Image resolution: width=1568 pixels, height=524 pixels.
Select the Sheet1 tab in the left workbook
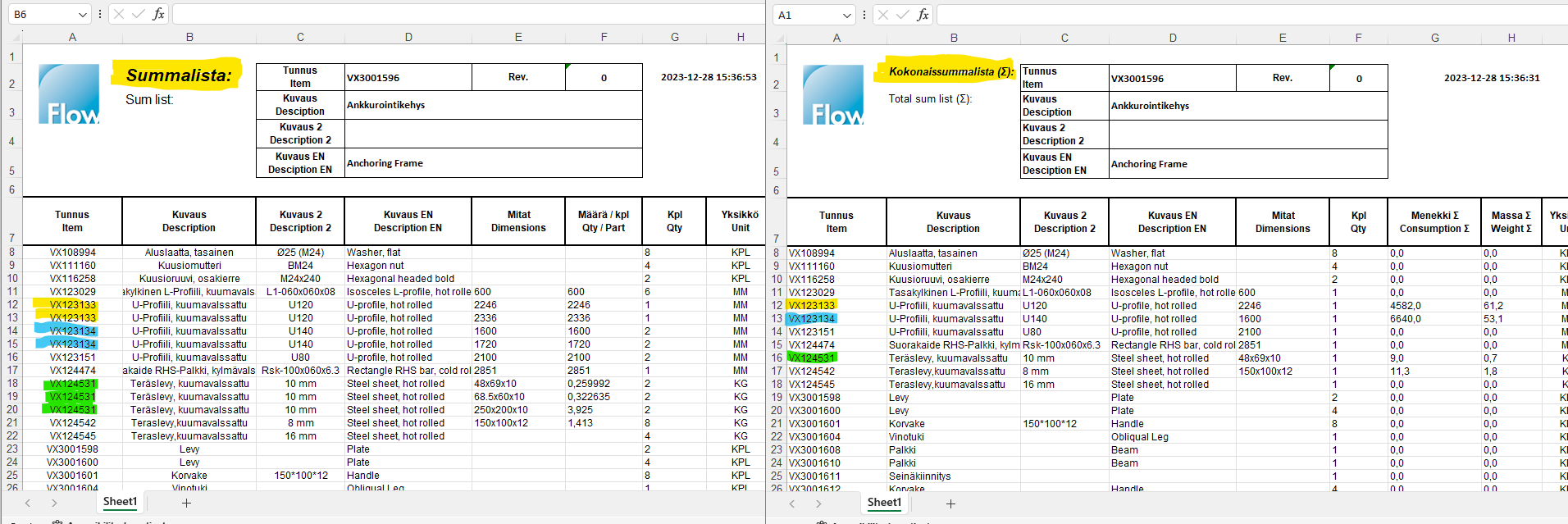pos(120,502)
